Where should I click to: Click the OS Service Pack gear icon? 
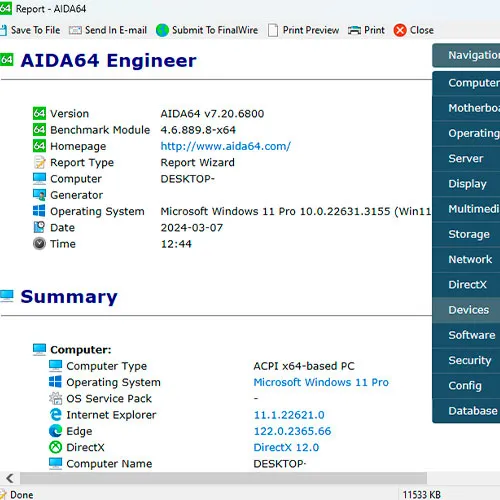coord(55,398)
